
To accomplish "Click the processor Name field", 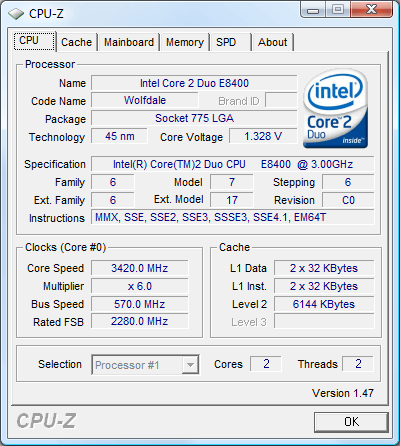I will pos(194,83).
